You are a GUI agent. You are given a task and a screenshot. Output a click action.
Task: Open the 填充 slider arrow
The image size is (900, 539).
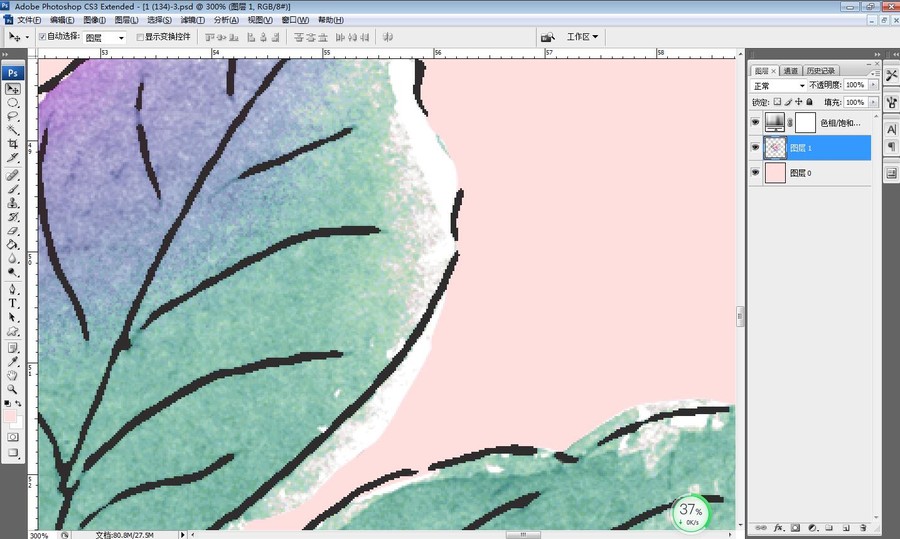point(874,102)
